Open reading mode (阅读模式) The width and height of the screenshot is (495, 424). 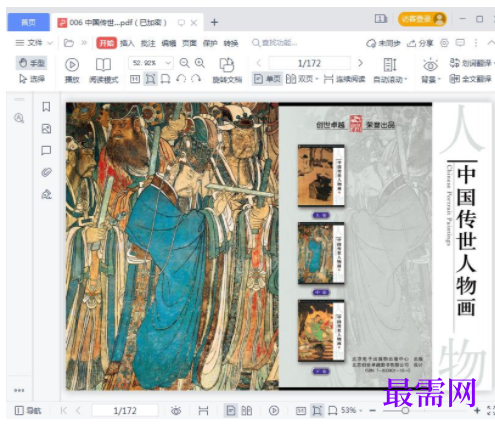104,70
